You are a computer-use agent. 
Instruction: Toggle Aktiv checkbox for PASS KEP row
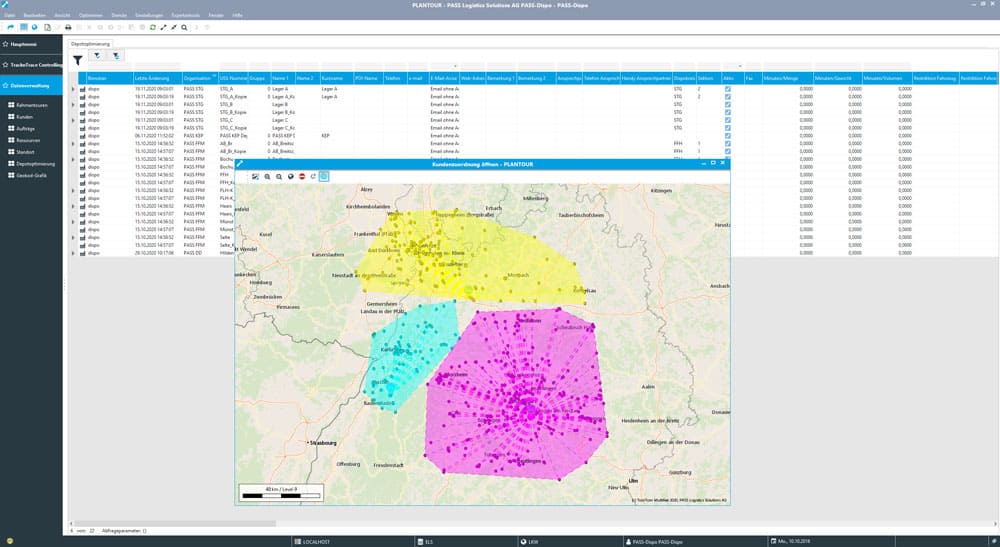728,136
